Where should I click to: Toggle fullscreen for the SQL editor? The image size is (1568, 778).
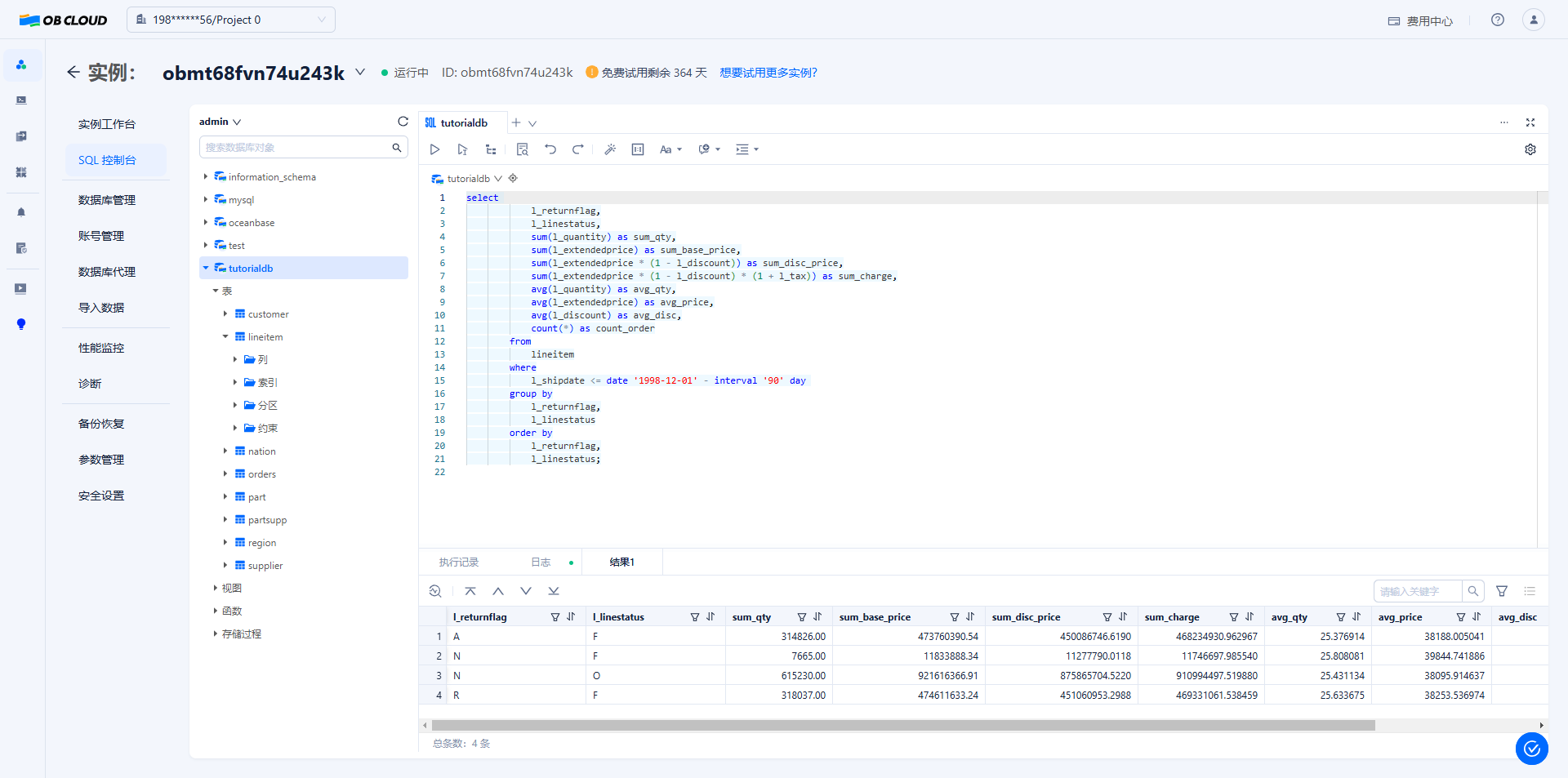[x=1530, y=122]
